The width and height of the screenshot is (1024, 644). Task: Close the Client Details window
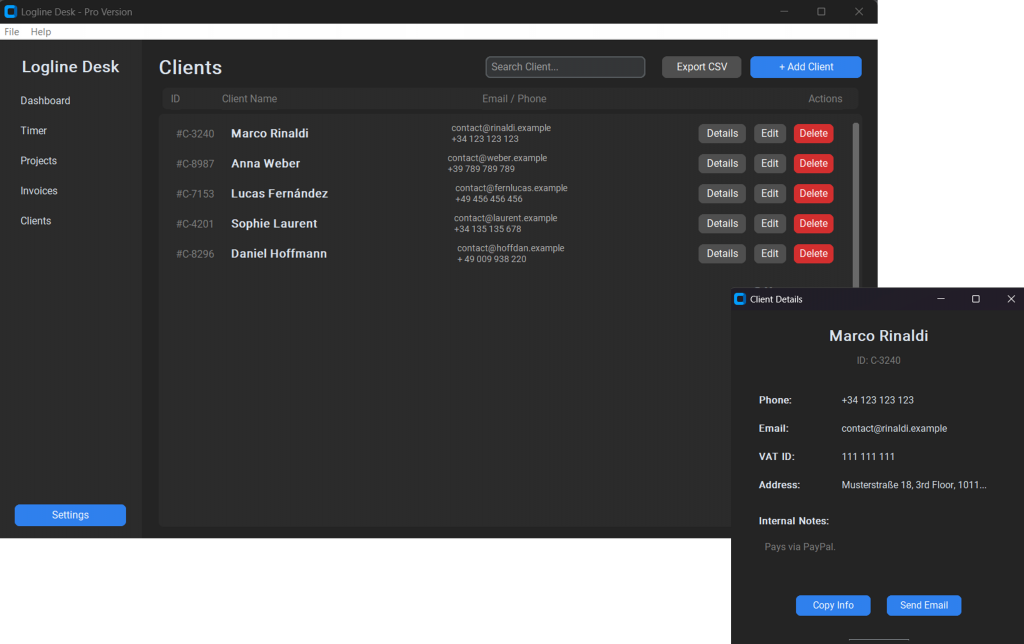click(1010, 299)
